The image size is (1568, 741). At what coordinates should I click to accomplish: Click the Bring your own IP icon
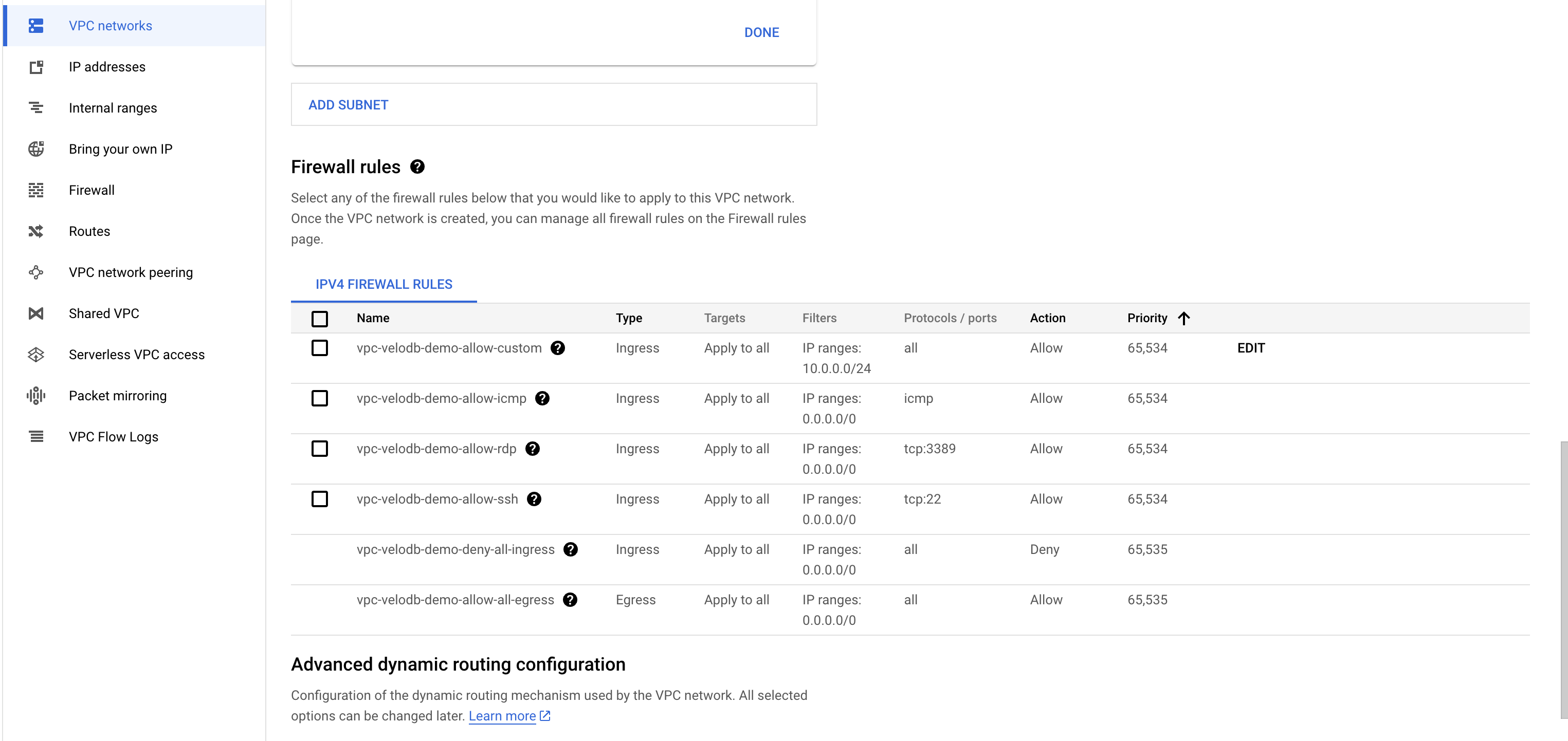36,149
